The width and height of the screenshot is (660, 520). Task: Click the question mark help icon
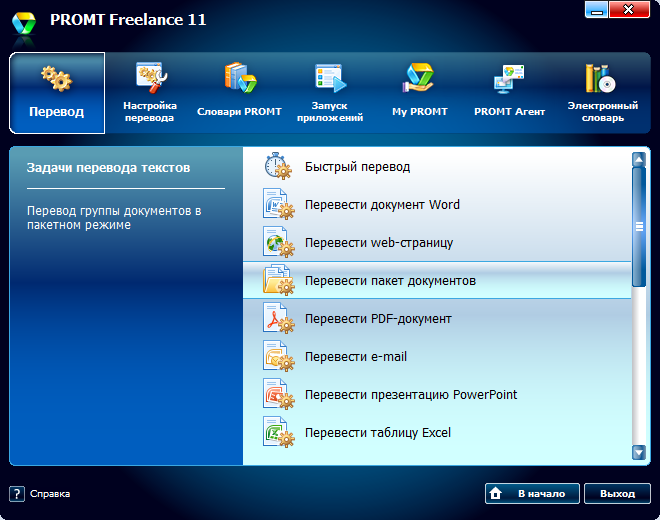point(17,493)
